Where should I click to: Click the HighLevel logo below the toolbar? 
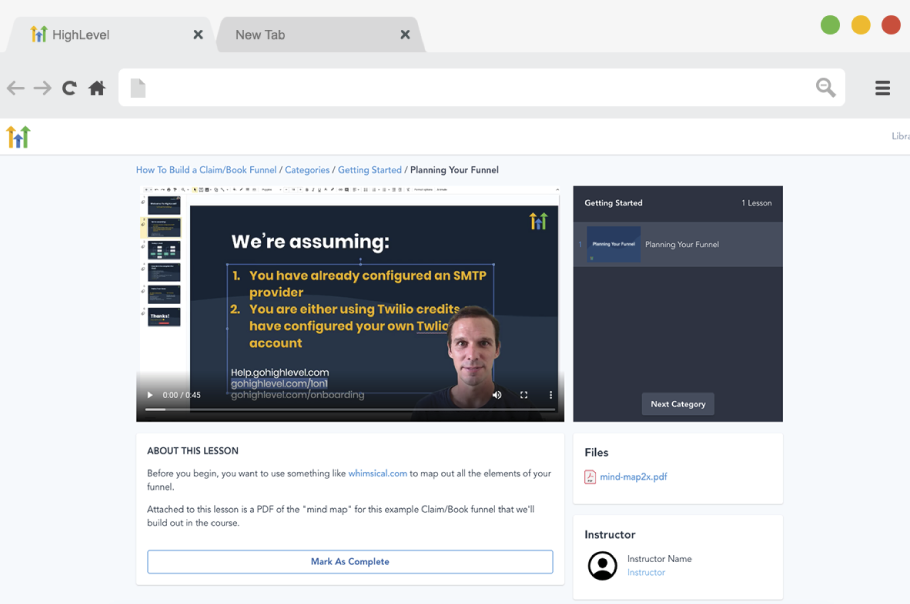point(18,137)
